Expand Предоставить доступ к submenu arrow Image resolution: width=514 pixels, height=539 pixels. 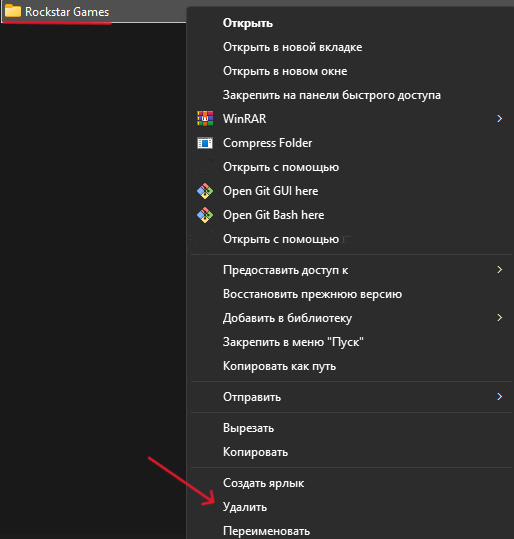coord(500,270)
